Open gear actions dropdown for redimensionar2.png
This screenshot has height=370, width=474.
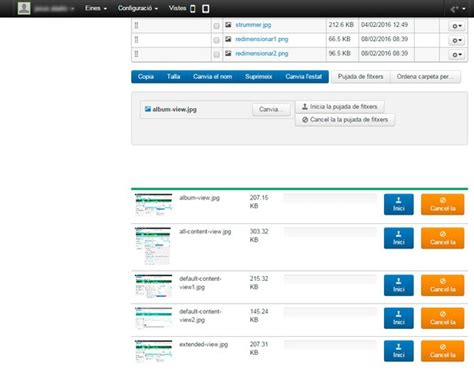pyautogui.click(x=457, y=54)
